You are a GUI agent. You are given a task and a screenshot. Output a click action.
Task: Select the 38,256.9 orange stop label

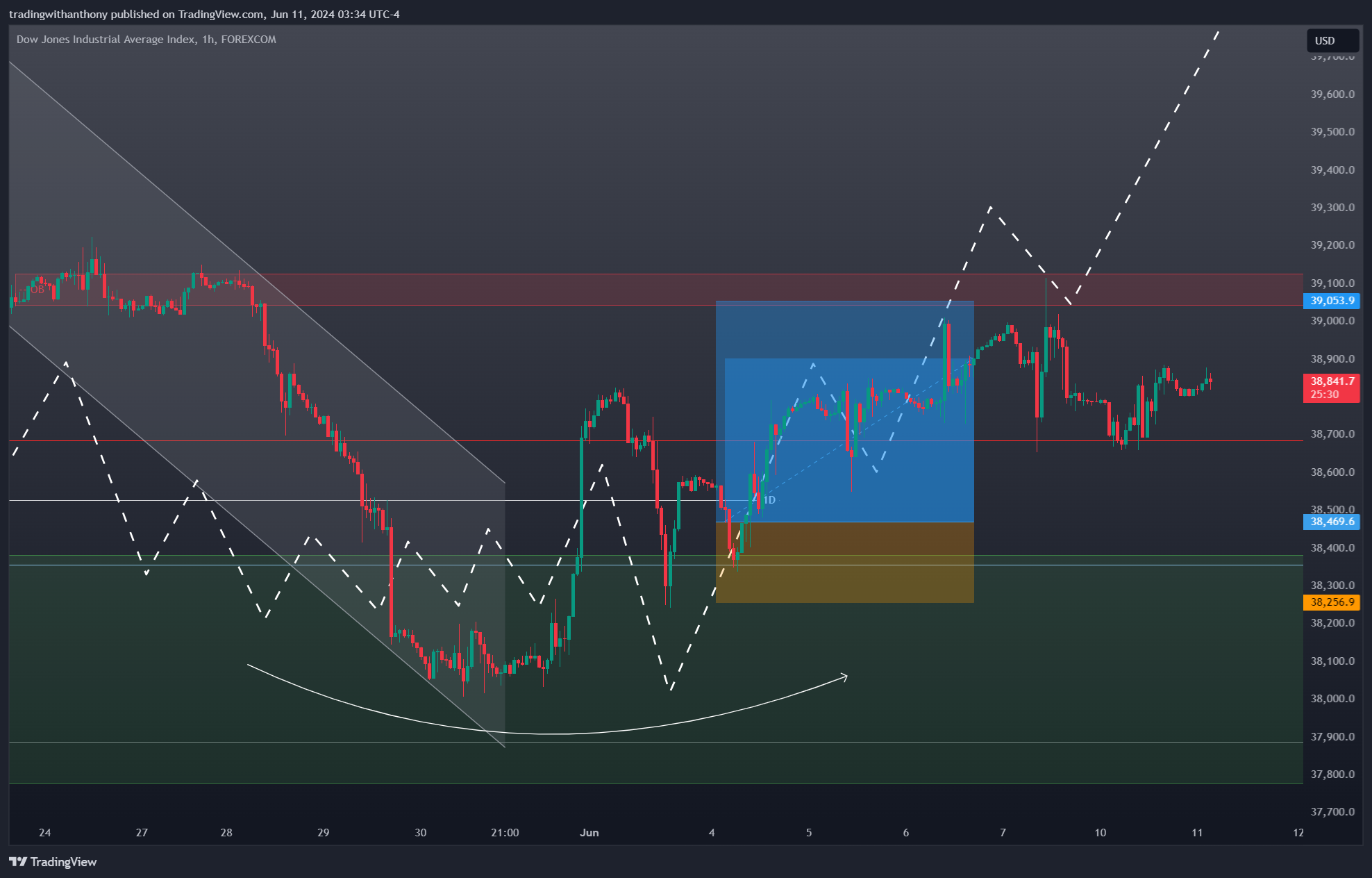click(1332, 602)
